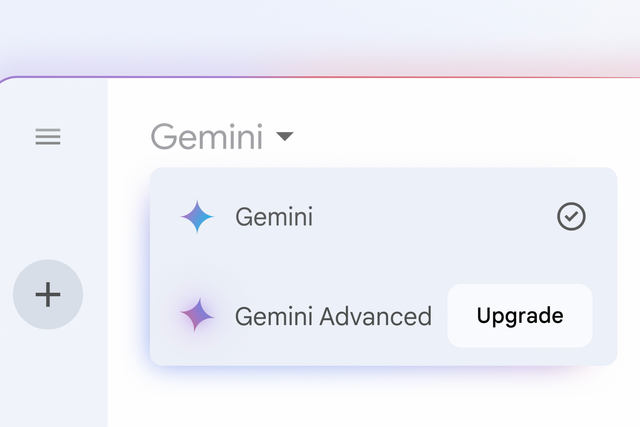
Task: Click the purple Gemini Advanced sparkle icon
Action: pyautogui.click(x=197, y=316)
